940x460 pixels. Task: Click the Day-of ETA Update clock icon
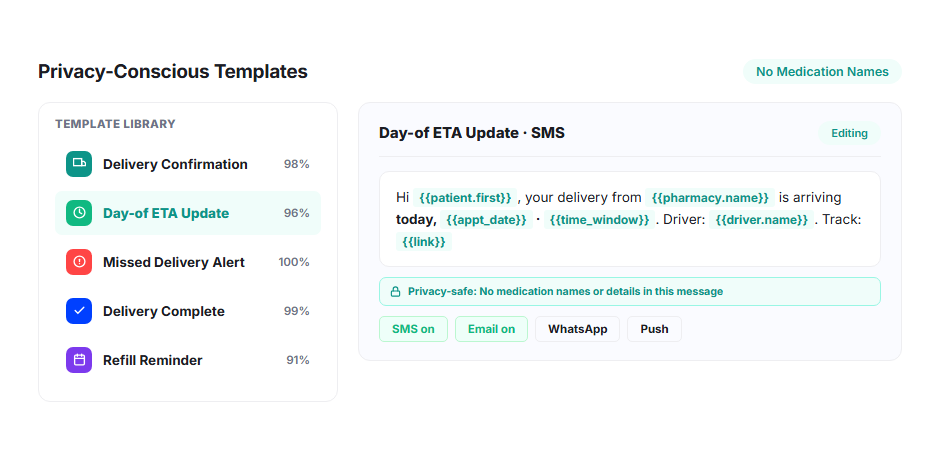tap(79, 214)
